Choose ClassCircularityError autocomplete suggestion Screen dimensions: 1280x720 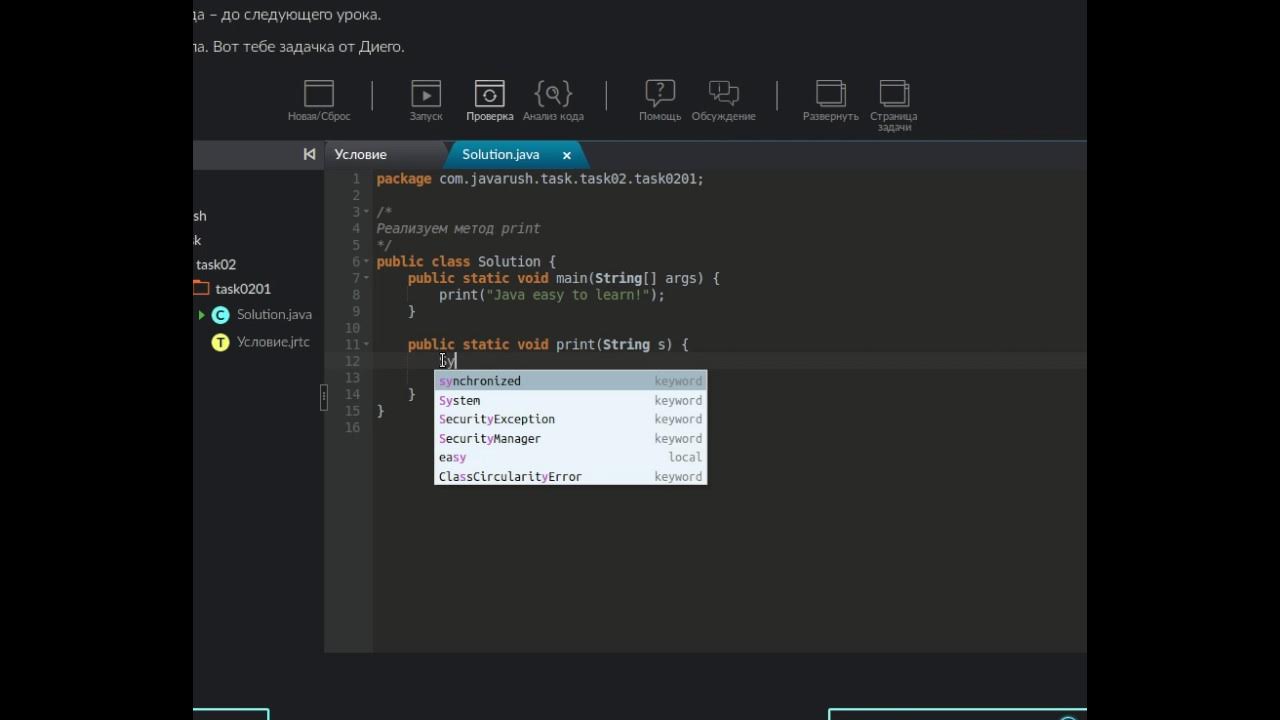click(570, 476)
